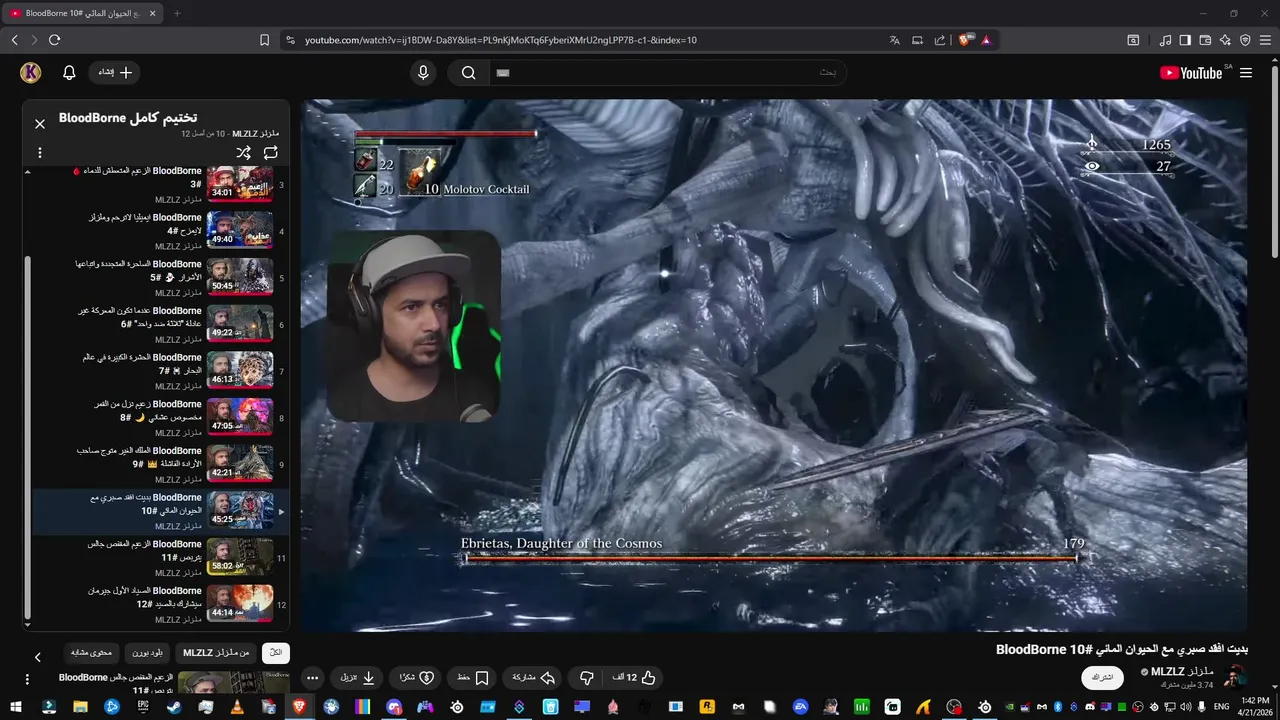Dislike the video with thumbs down

[x=587, y=678]
